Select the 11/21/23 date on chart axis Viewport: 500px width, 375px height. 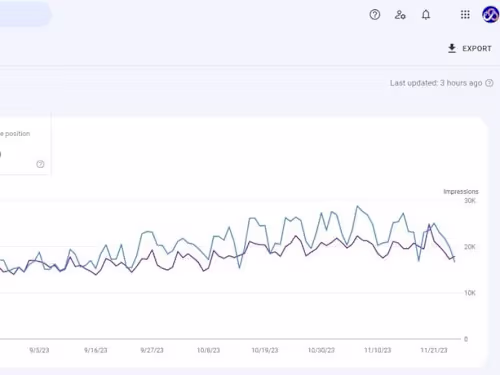(x=434, y=350)
